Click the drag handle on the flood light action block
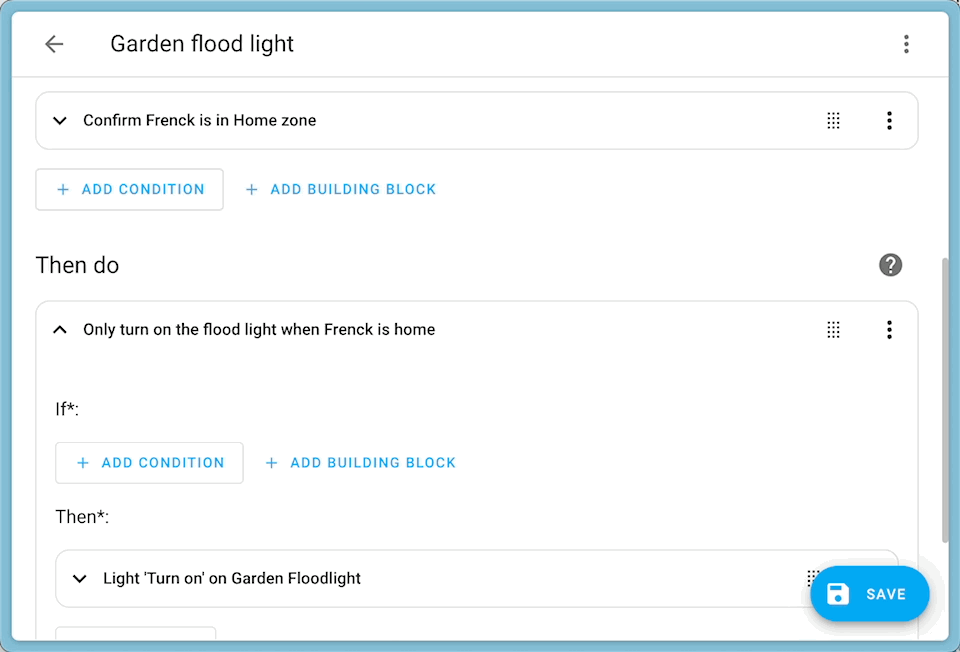The height and width of the screenshot is (652, 960). click(833, 329)
